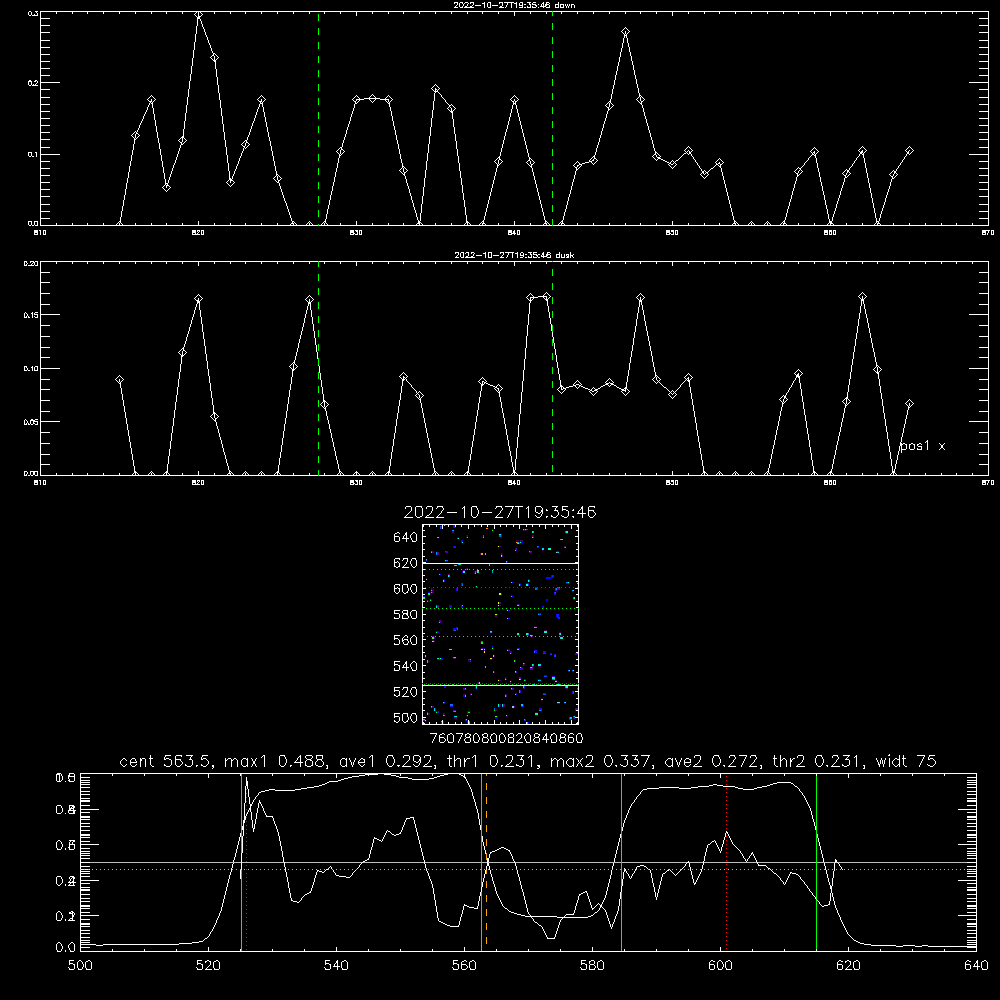Click the 540 label on the image panel y-axis

point(406,666)
